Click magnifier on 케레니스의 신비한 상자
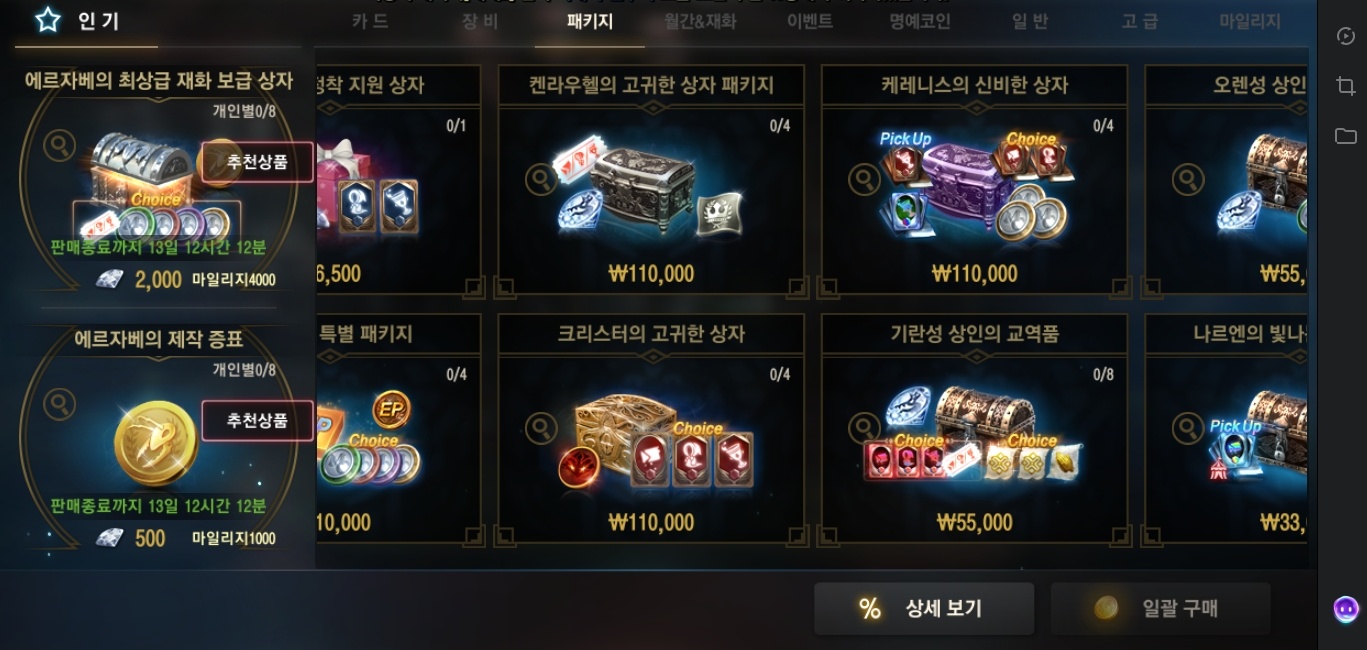Screen dimensions: 1367x650 (864, 180)
